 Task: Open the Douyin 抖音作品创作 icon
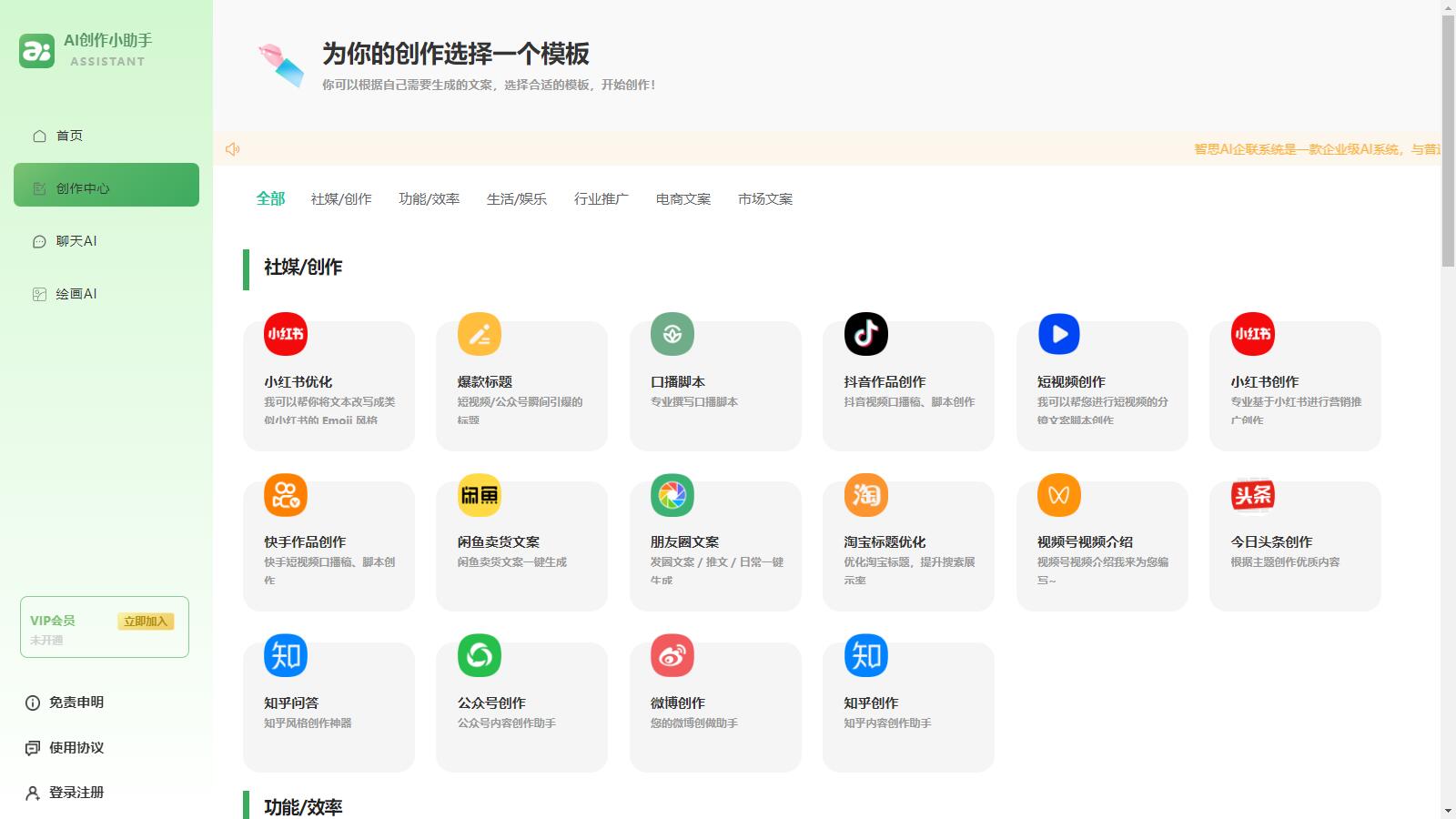[x=865, y=334]
